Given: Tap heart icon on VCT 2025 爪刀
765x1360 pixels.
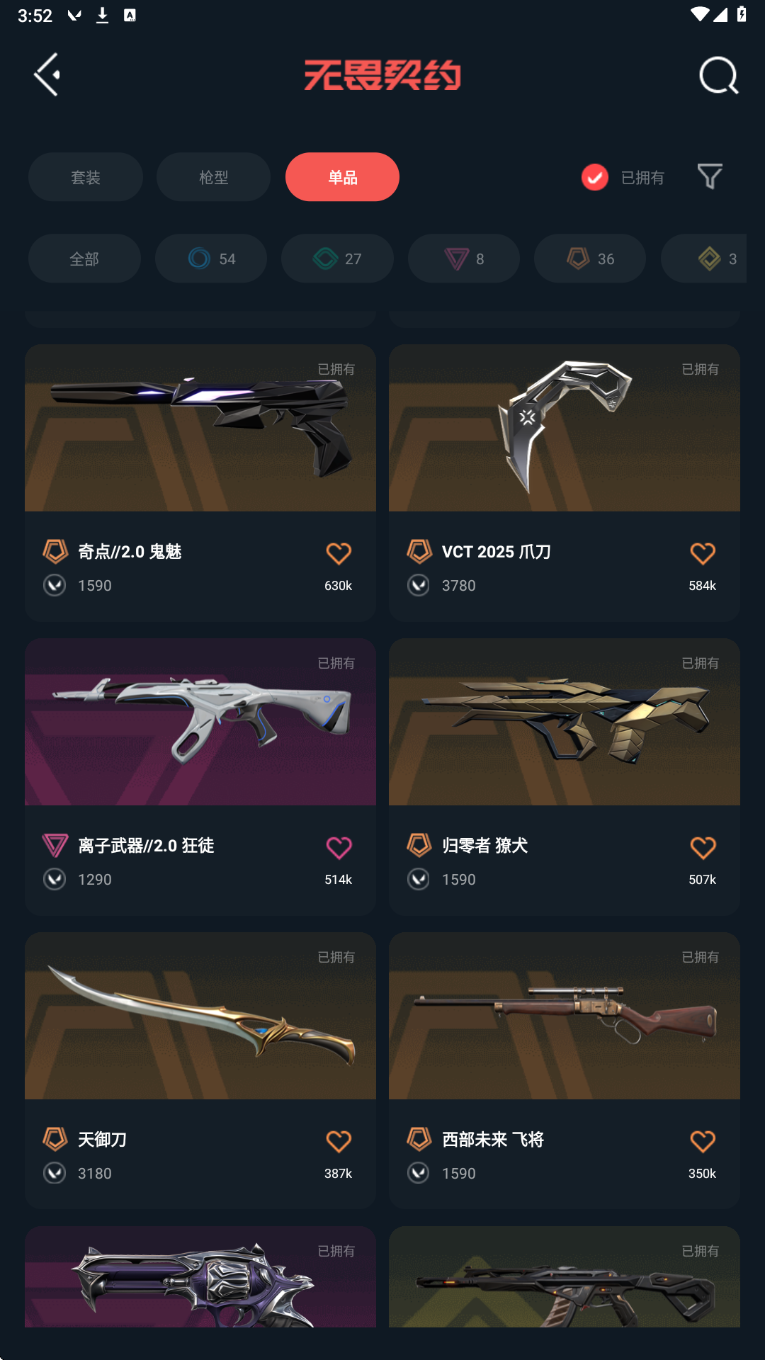Looking at the screenshot, I should [703, 553].
